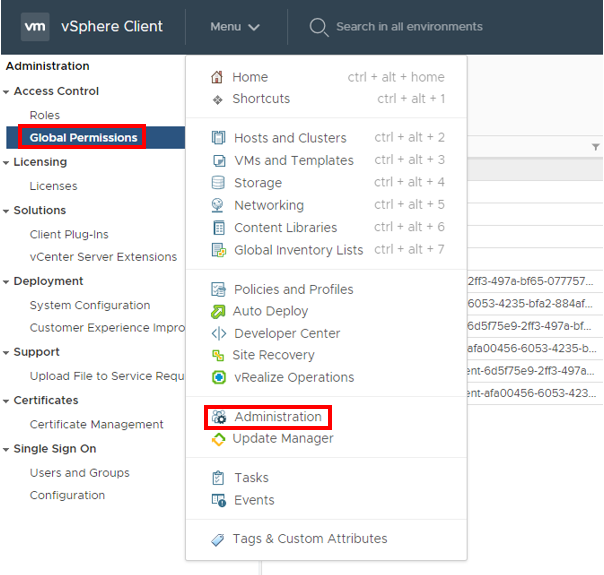This screenshot has width=604, height=575.
Task: Click the Update Manager icon
Action: pyautogui.click(x=218, y=439)
